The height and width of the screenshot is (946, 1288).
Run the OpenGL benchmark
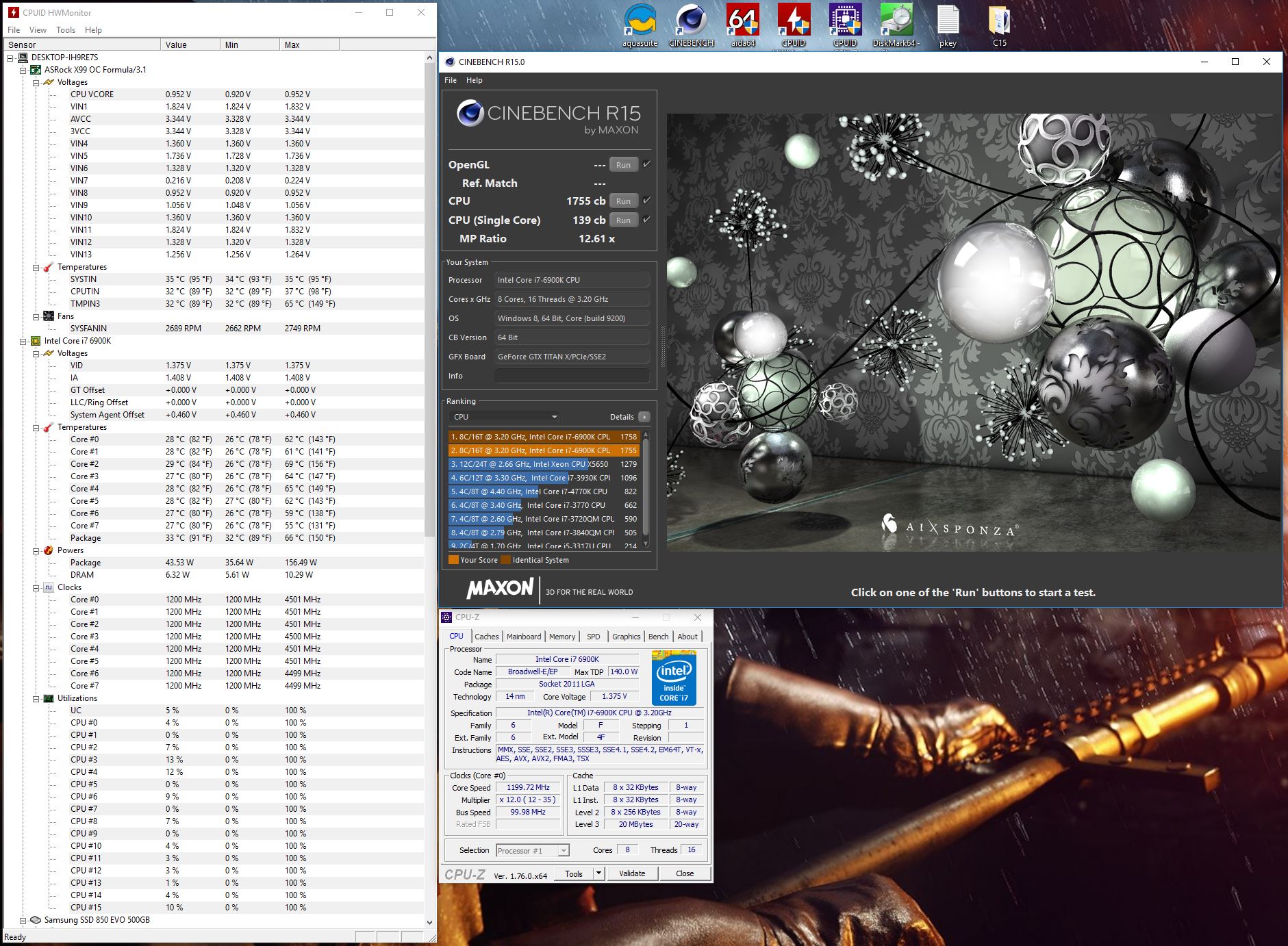623,164
